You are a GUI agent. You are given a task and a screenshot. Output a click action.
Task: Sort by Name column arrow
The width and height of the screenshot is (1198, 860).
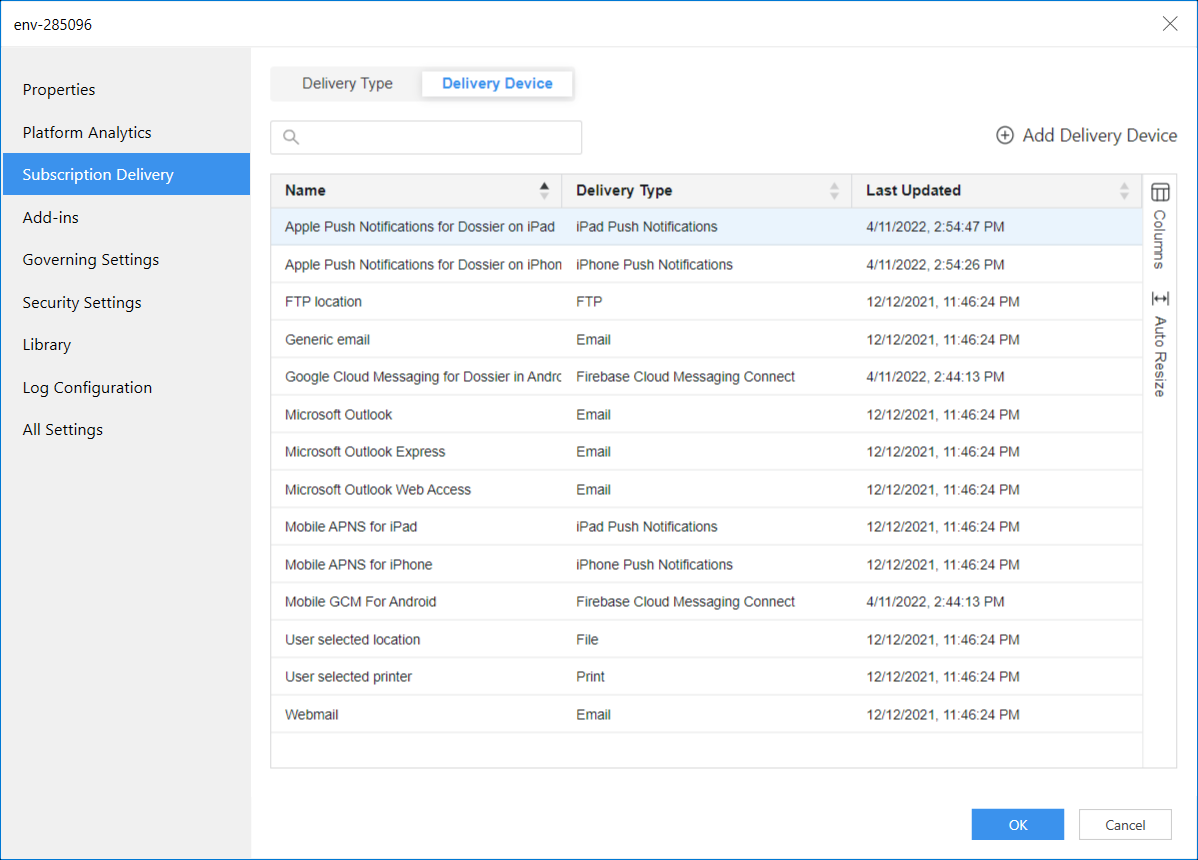[x=544, y=190]
